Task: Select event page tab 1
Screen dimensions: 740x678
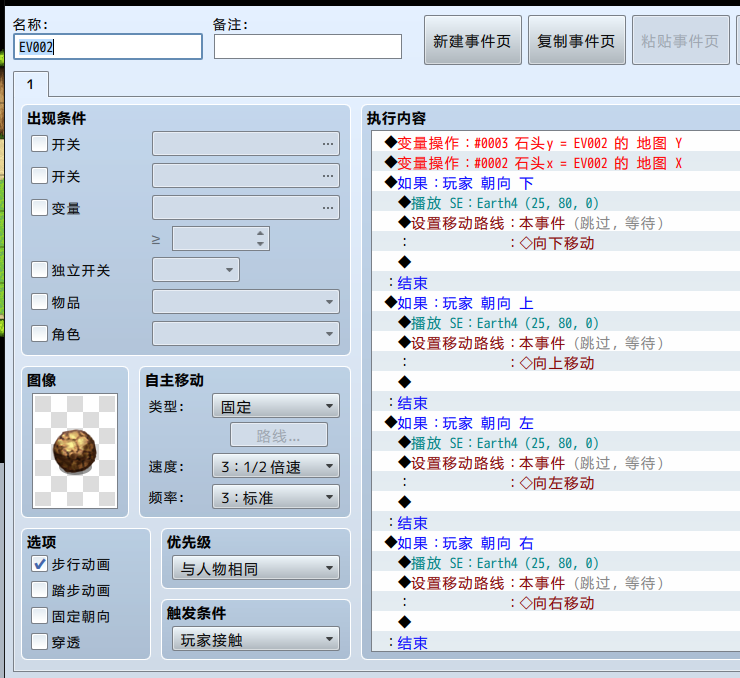Action: [31, 84]
